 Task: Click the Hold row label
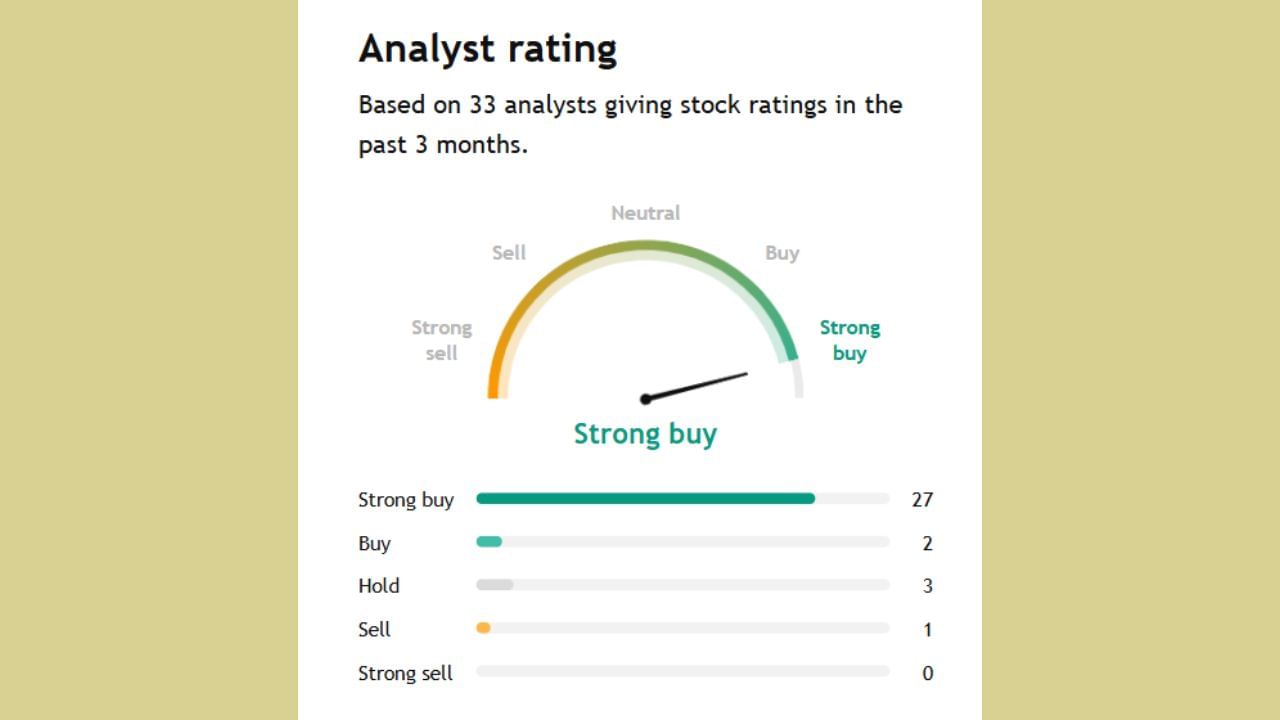(x=379, y=586)
